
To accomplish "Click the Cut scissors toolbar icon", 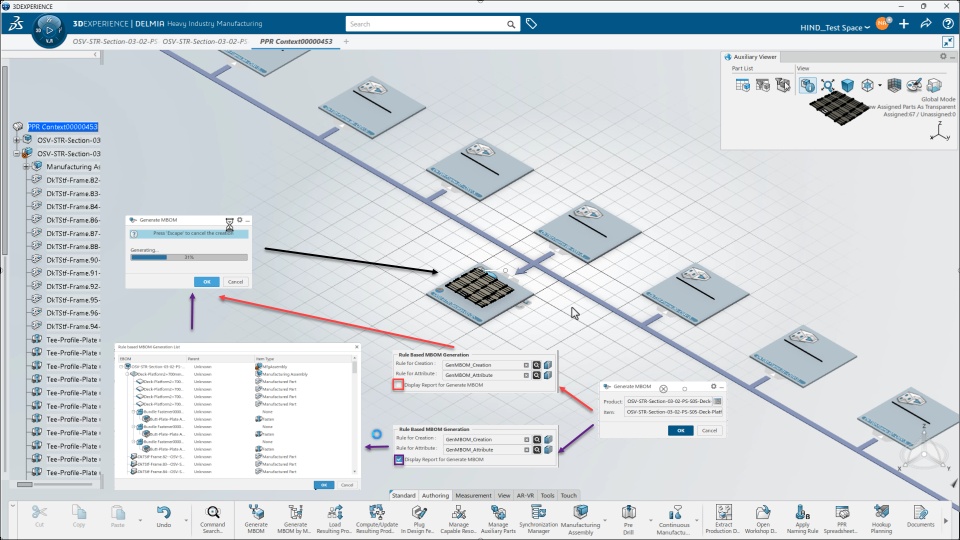I will click(x=39, y=516).
